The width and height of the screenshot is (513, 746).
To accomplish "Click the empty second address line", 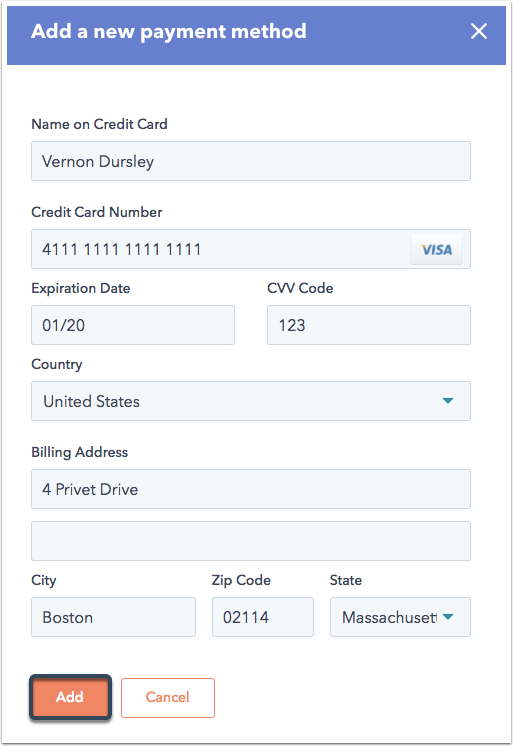I will pos(251,541).
